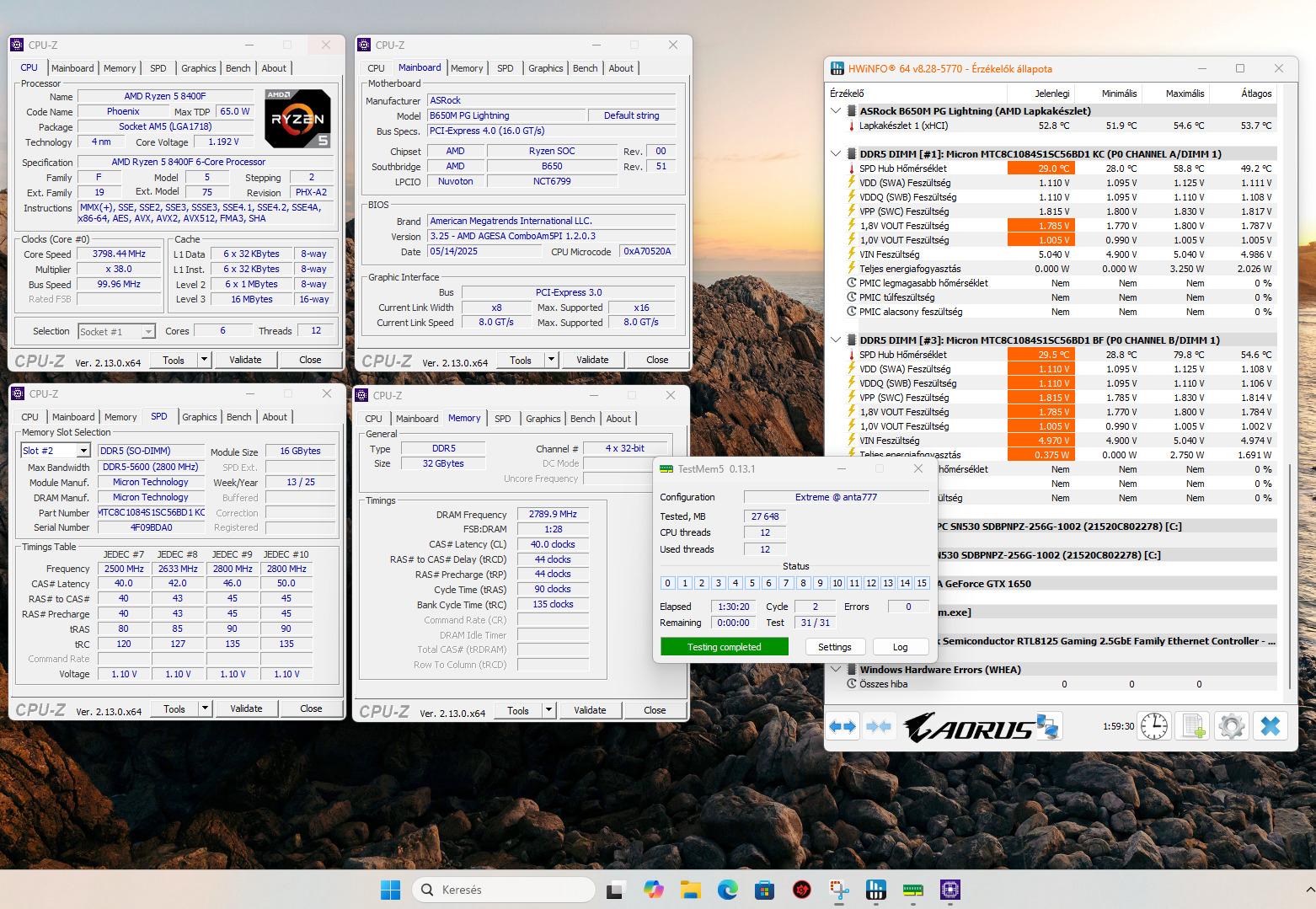Screen dimensions: 1316x909
Task: Launch Microsoft Edge from the taskbar
Action: tap(728, 890)
